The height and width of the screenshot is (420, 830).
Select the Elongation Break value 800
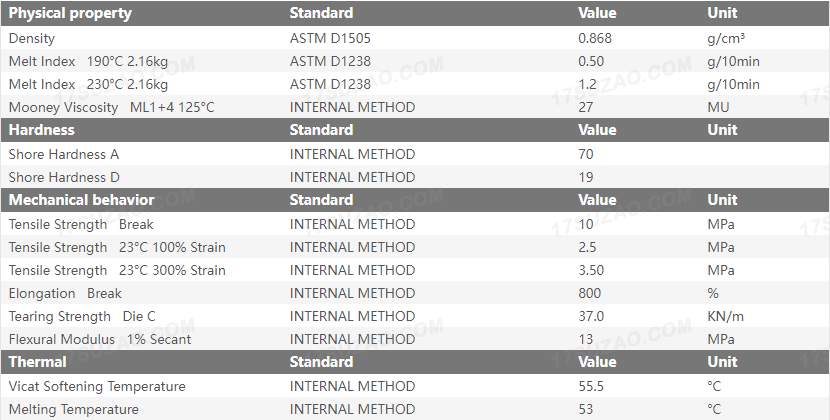[590, 293]
